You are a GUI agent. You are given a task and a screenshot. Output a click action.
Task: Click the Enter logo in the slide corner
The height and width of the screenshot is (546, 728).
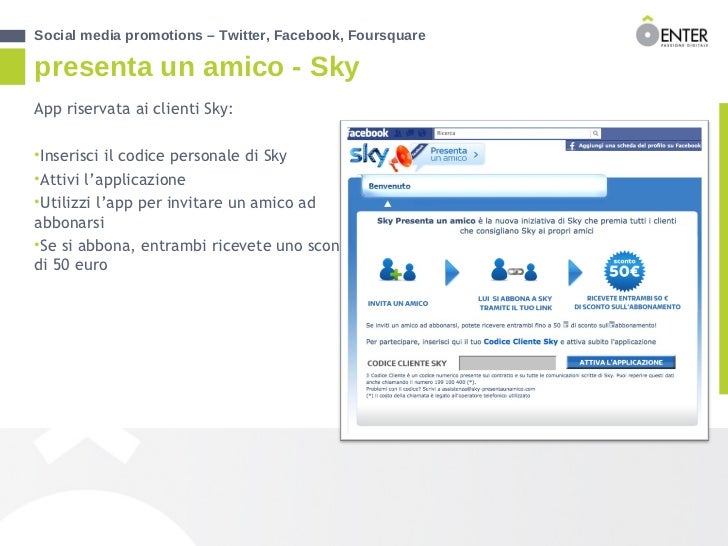point(672,32)
